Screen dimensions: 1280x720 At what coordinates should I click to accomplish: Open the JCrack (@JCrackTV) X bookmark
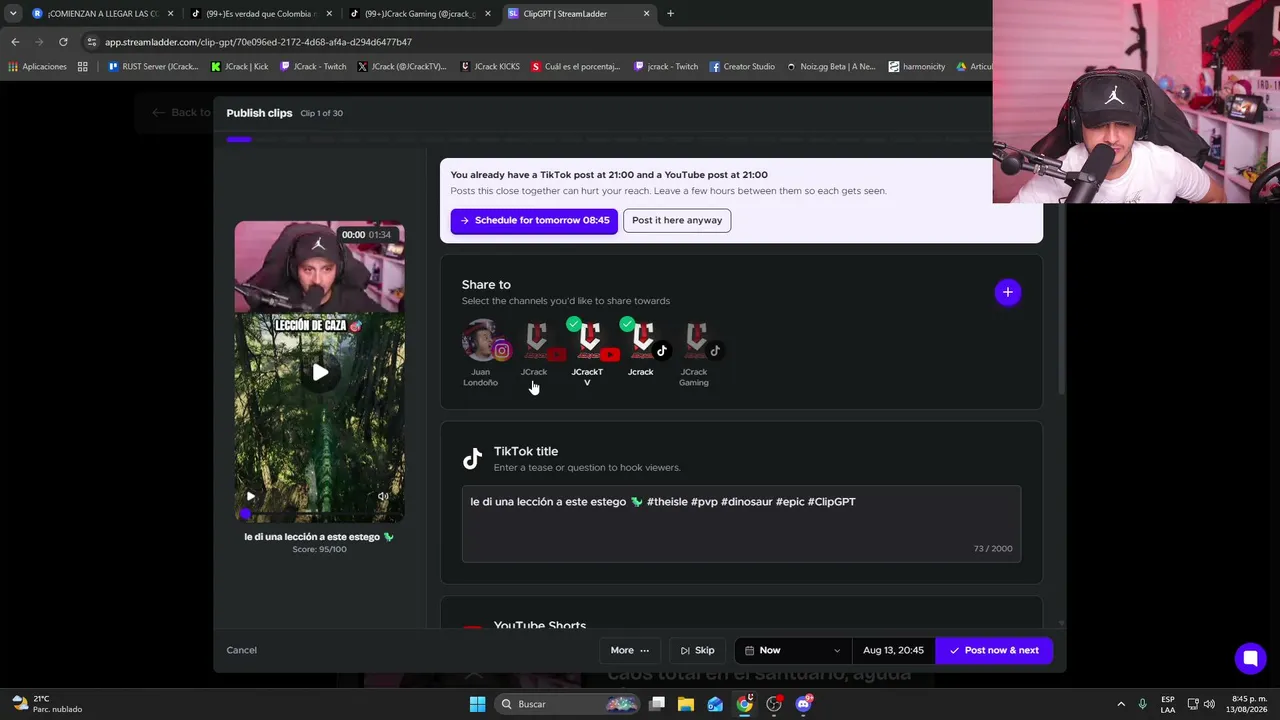[x=401, y=67]
